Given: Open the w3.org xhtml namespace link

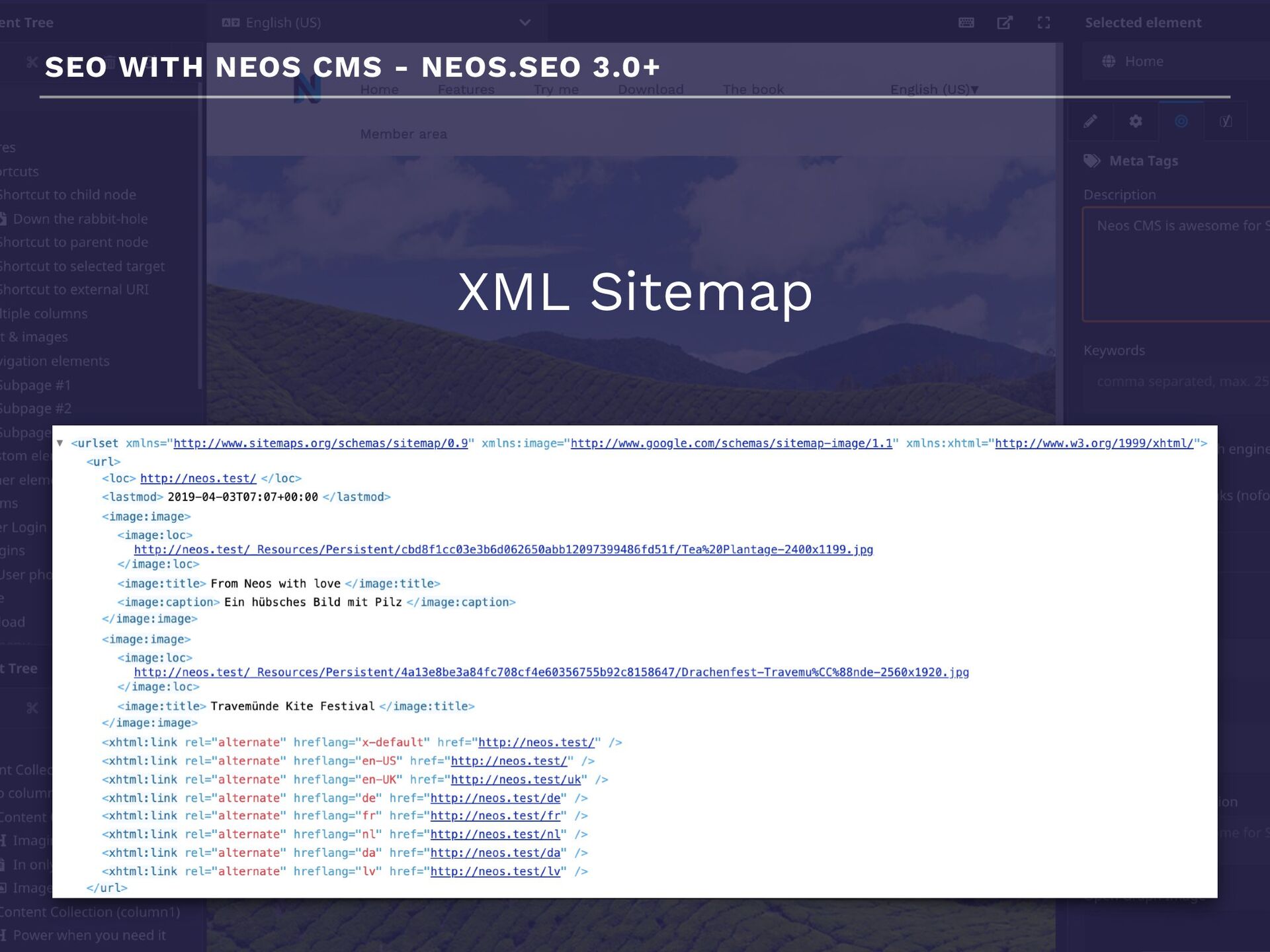Looking at the screenshot, I should click(1094, 444).
